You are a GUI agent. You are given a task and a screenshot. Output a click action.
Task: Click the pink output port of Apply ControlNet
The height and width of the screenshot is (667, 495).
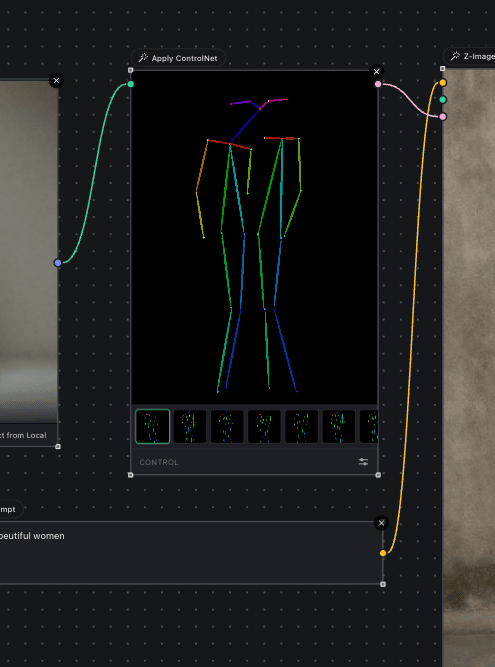click(x=378, y=84)
